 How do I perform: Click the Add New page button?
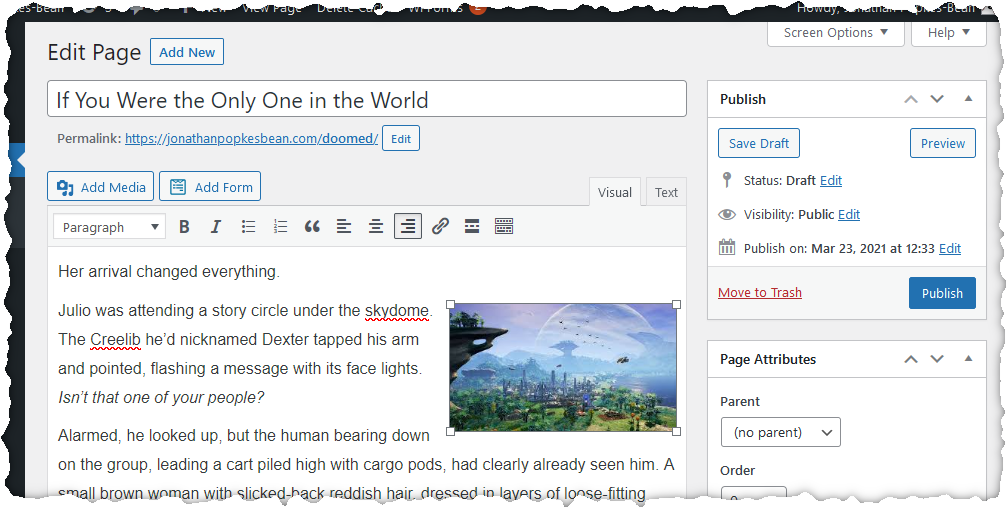tap(187, 52)
